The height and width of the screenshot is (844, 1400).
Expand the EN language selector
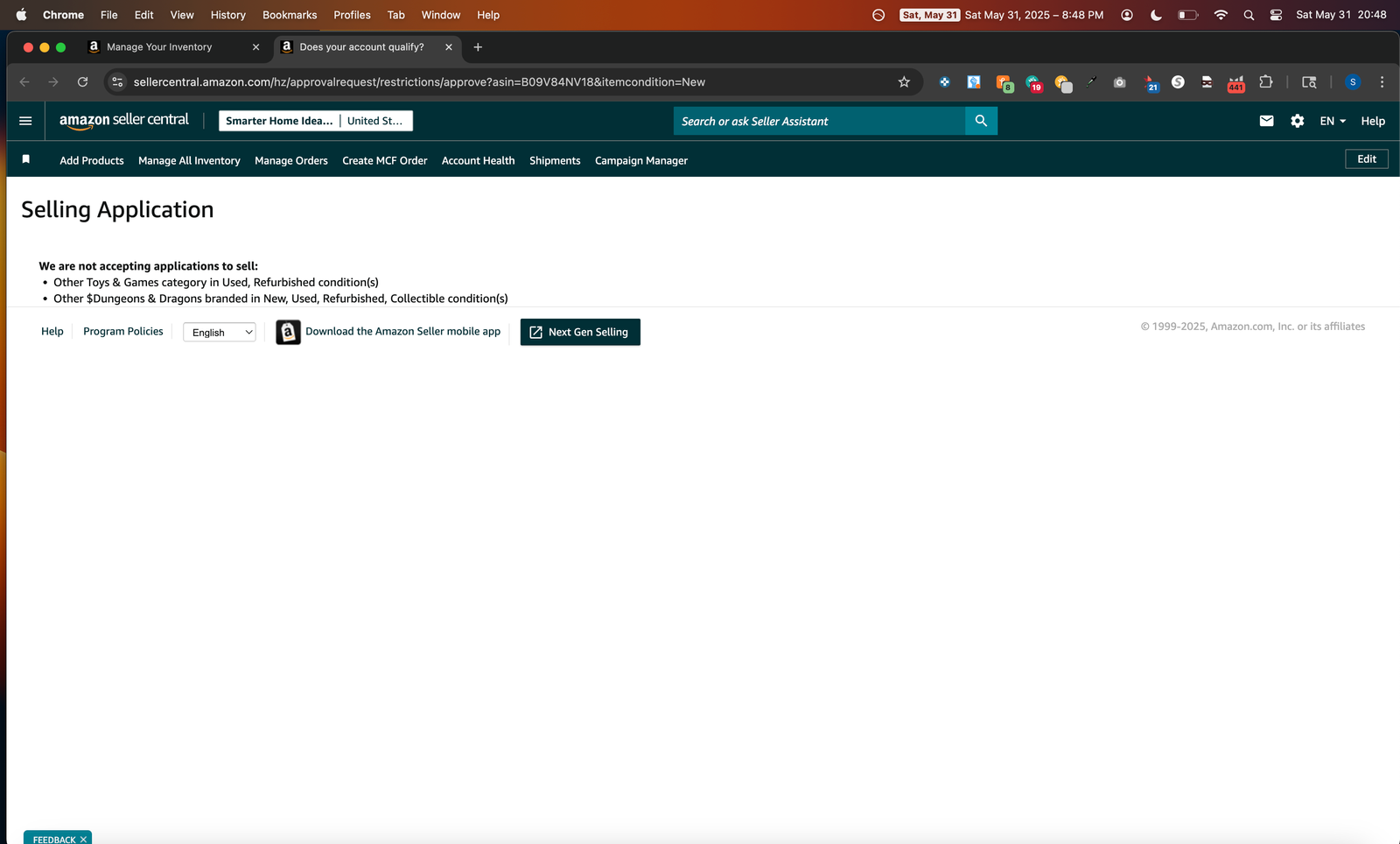coord(1333,121)
